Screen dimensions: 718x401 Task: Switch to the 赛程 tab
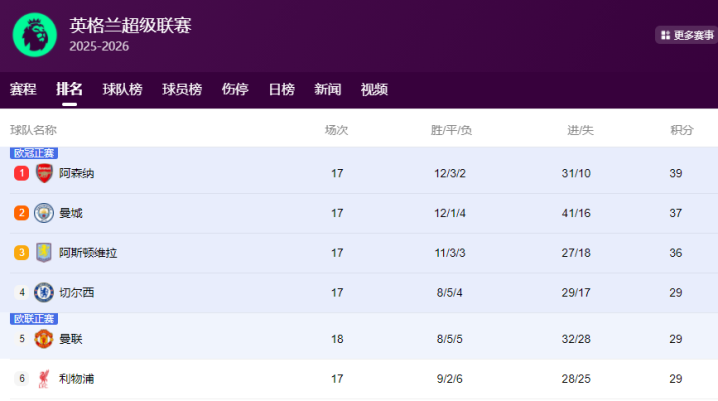(x=23, y=89)
